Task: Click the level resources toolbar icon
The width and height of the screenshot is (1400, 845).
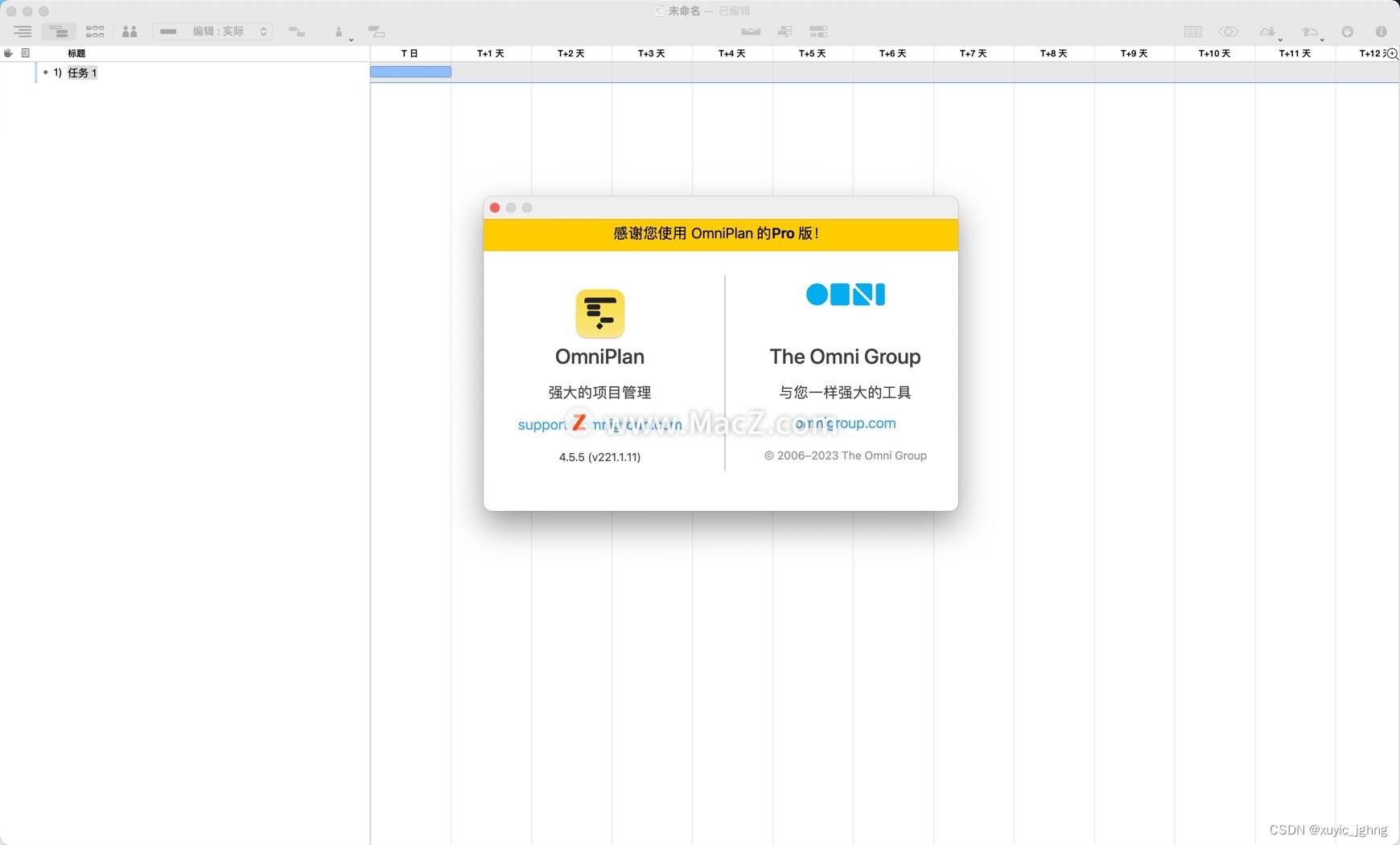Action: (751, 31)
